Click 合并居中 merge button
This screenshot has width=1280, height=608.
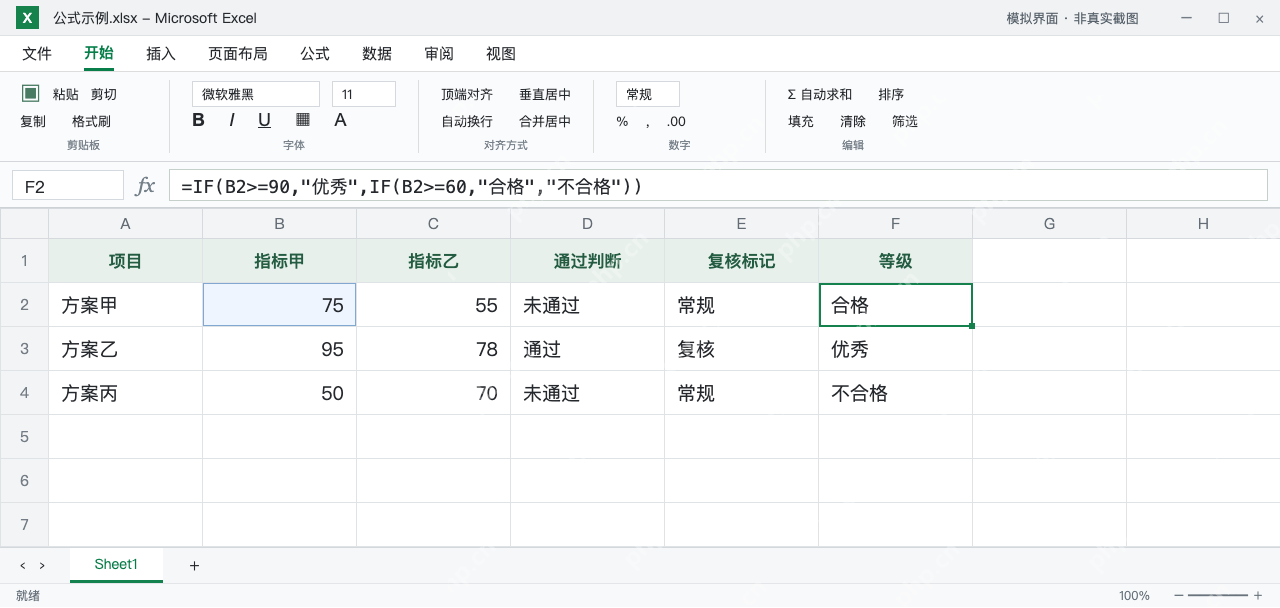click(545, 122)
